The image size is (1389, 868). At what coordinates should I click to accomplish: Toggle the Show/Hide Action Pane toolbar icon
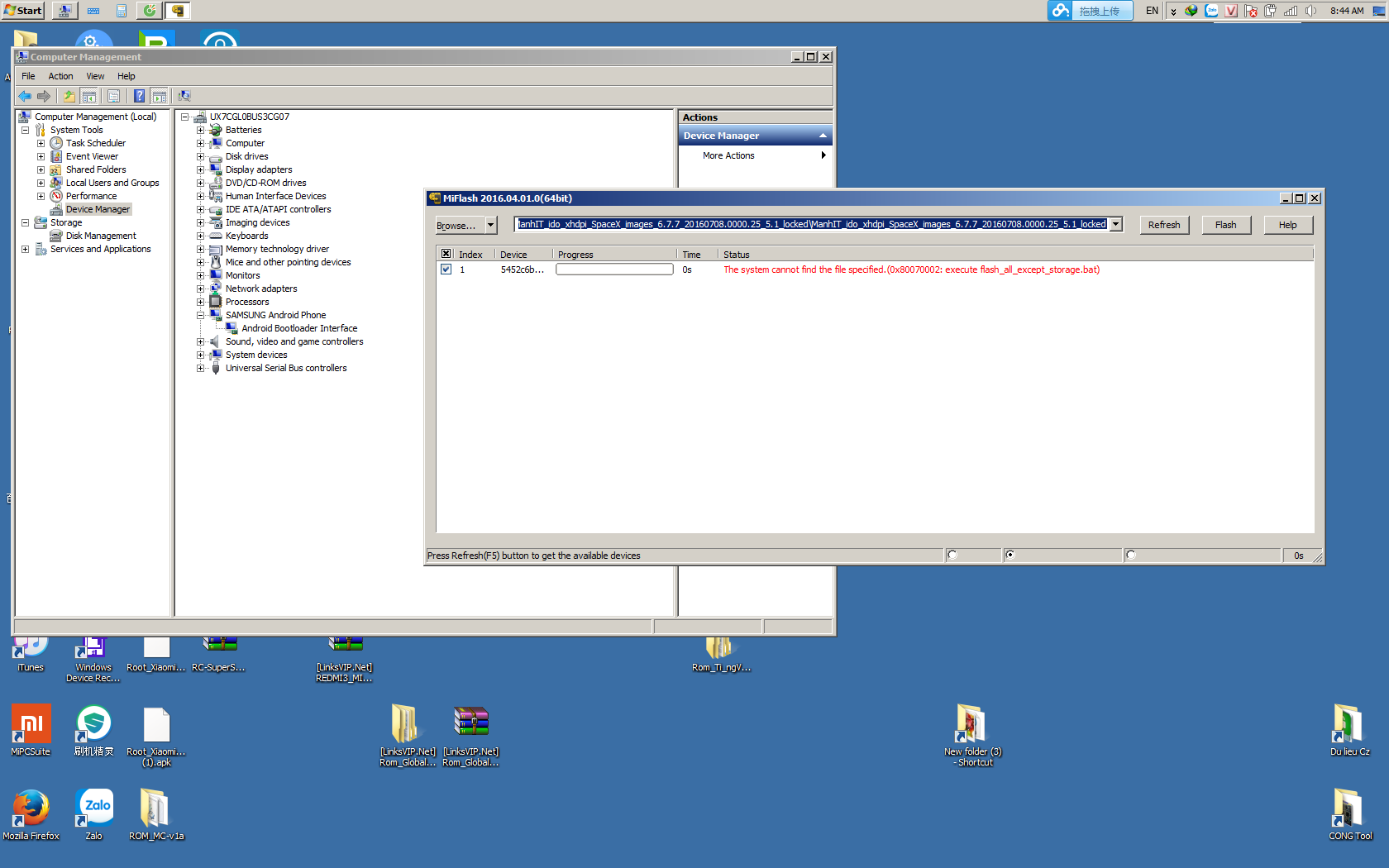pyautogui.click(x=160, y=96)
